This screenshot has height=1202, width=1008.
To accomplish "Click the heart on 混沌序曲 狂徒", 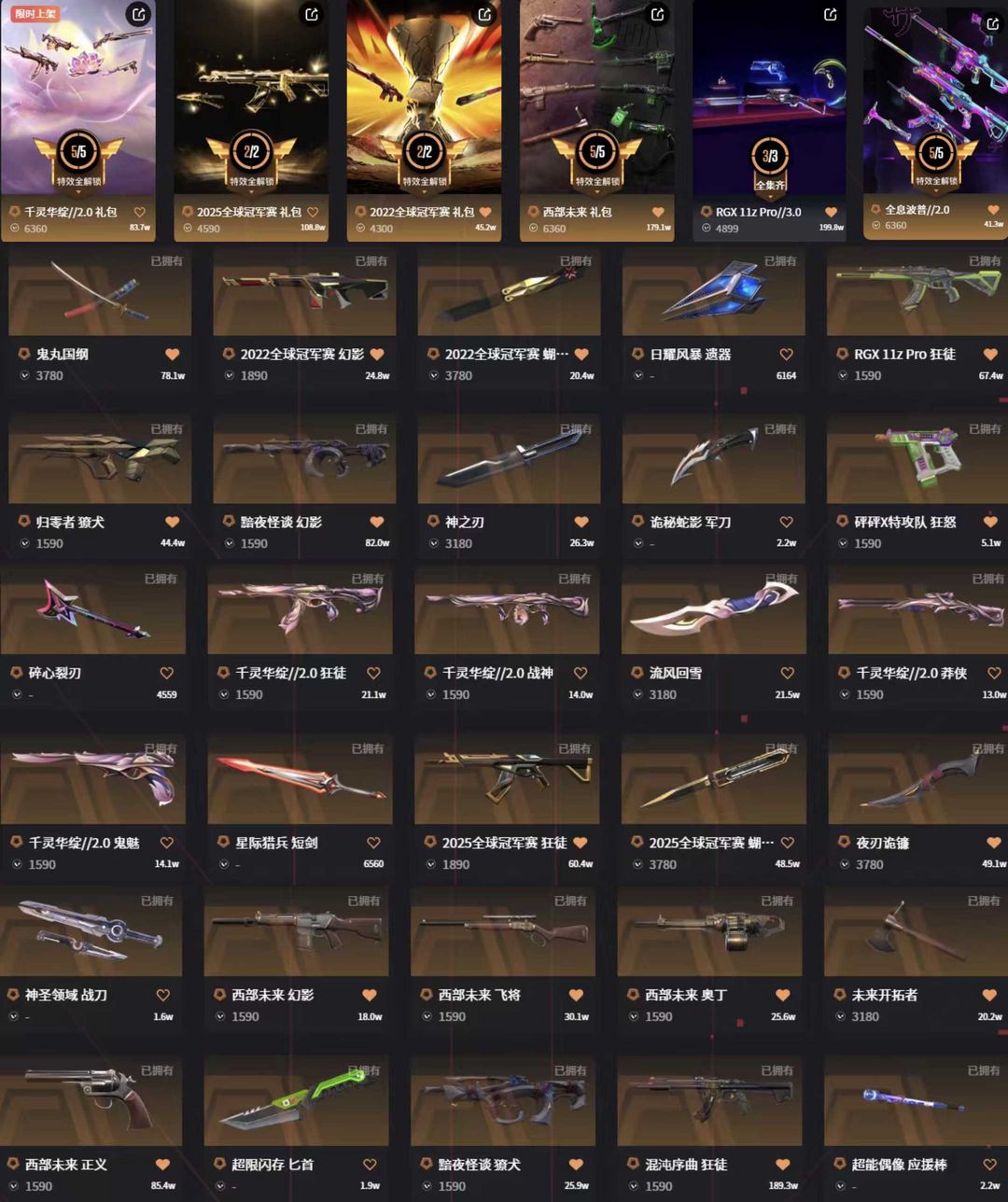I will click(x=782, y=1164).
